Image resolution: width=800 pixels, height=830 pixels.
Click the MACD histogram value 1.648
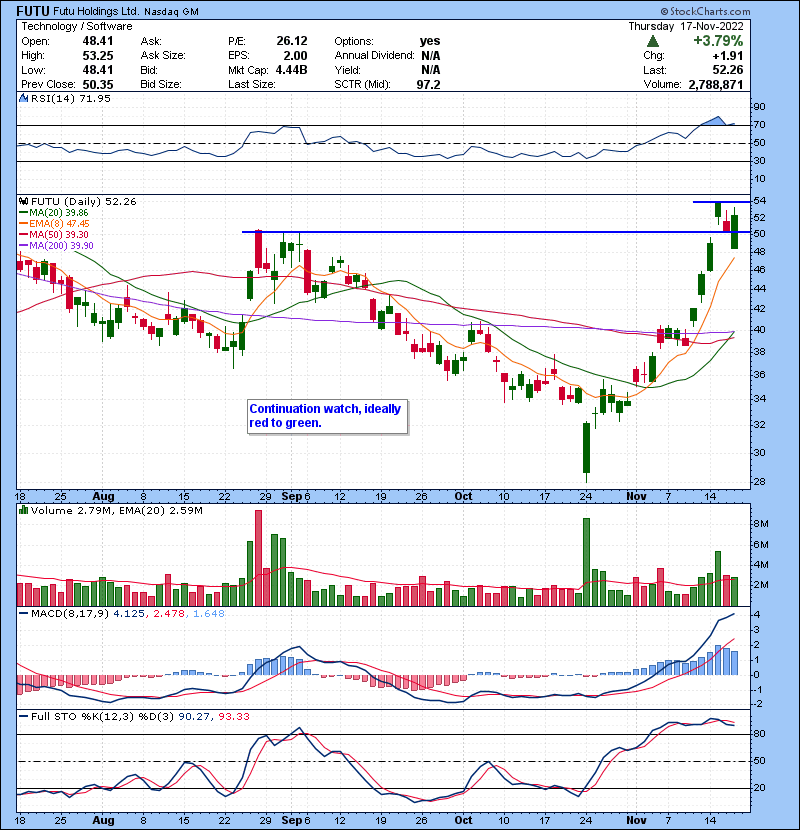209,614
